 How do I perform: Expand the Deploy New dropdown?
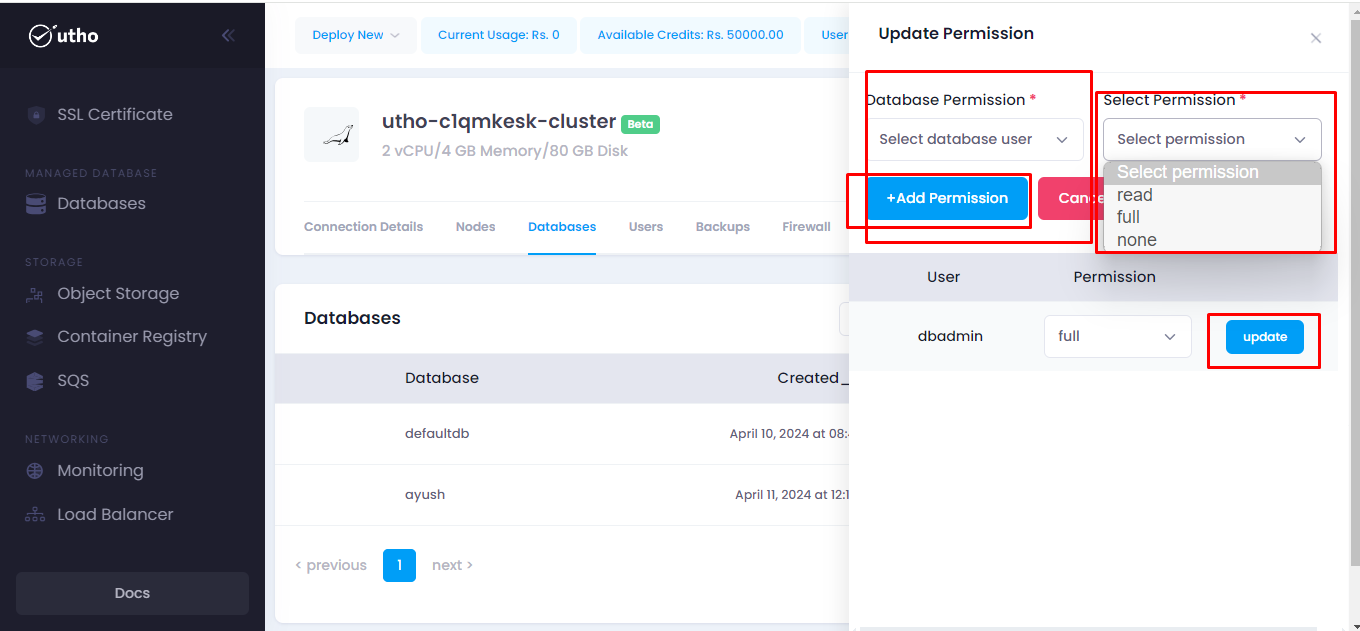(356, 35)
